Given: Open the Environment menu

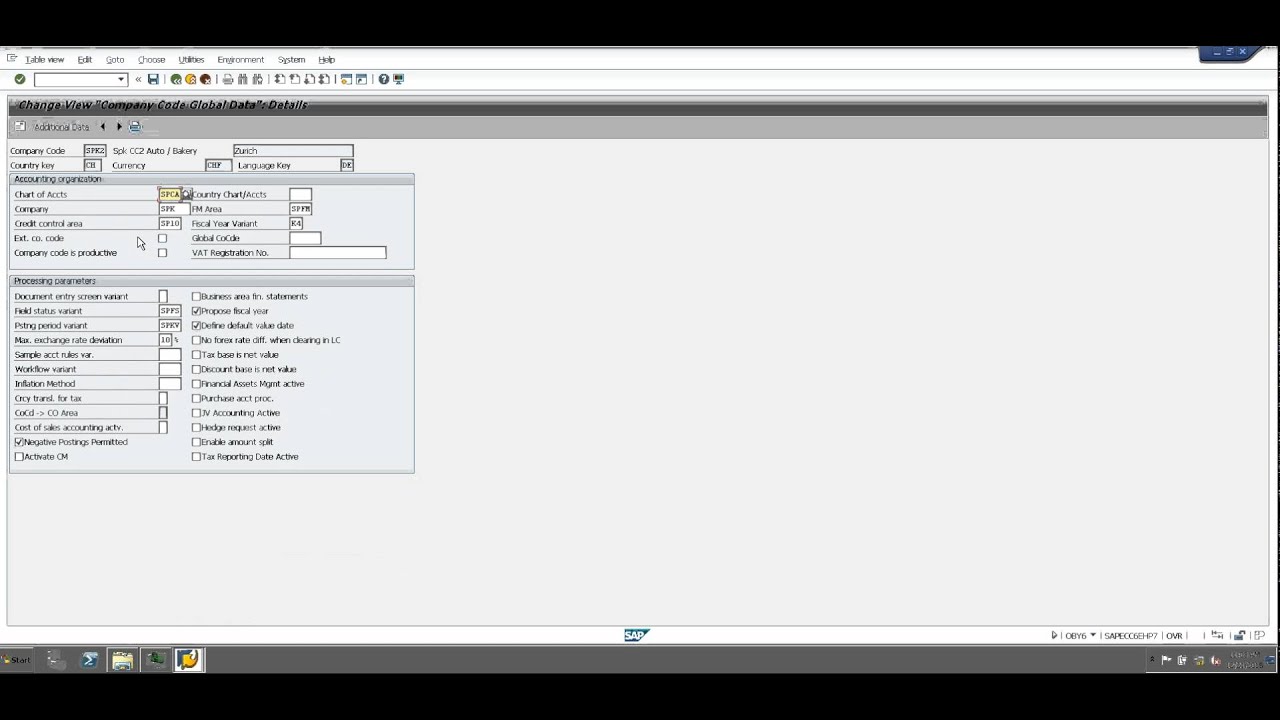Looking at the screenshot, I should (x=241, y=60).
